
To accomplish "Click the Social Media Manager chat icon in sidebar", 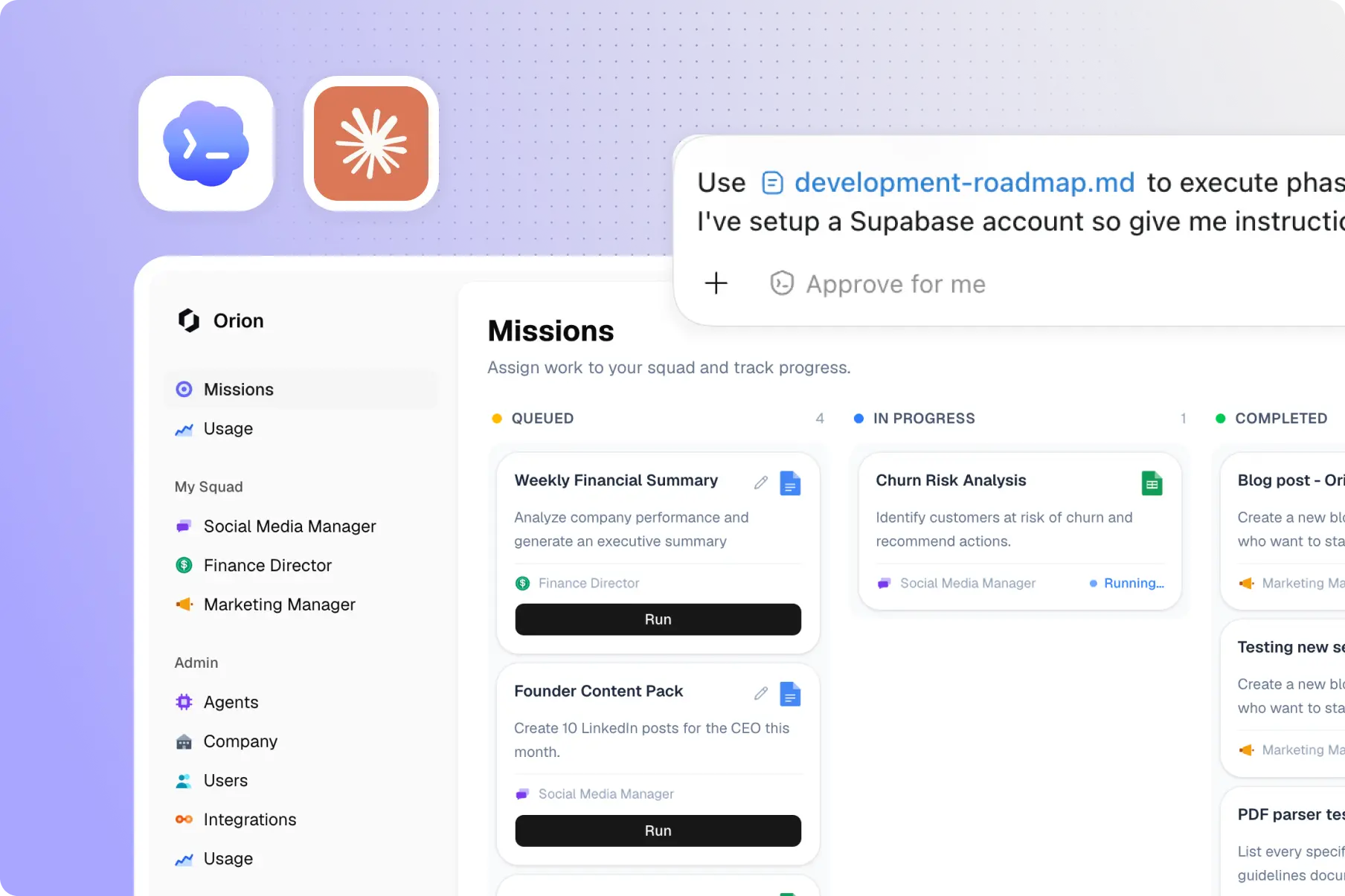I will point(184,526).
